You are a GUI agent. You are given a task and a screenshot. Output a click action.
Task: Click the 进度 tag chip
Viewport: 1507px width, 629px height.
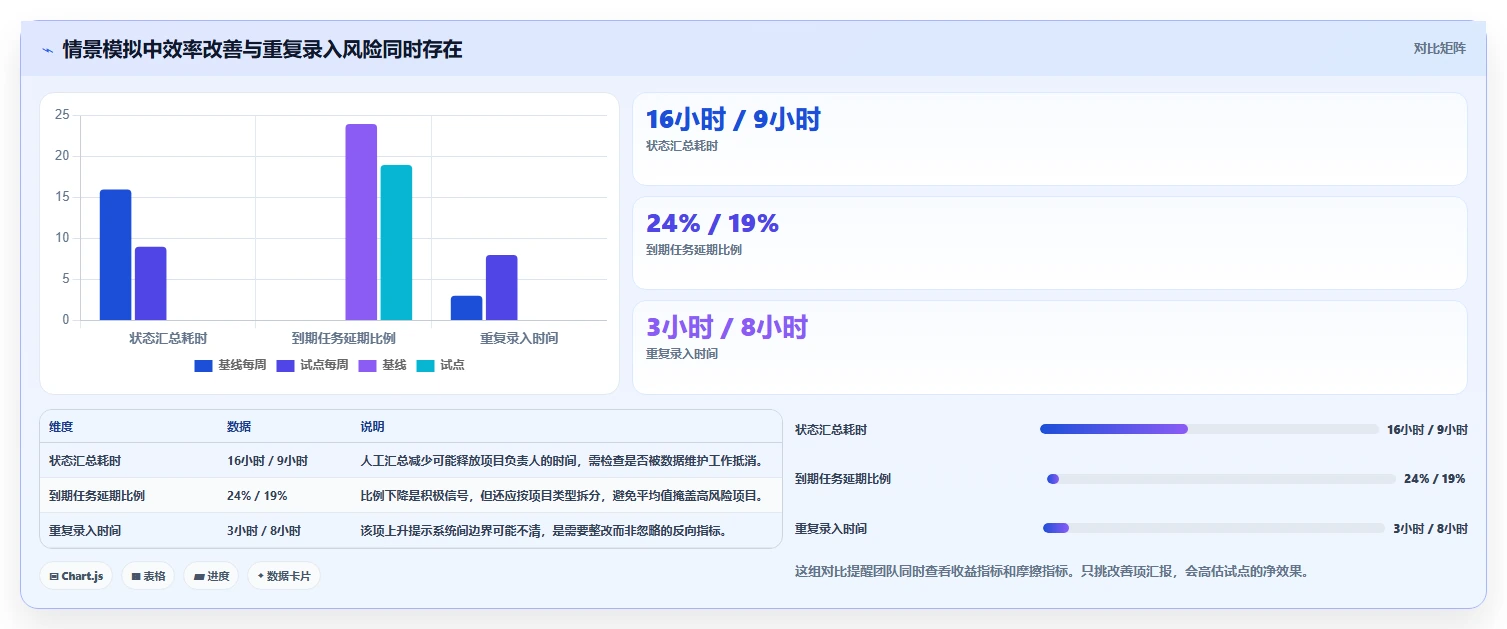coord(211,576)
